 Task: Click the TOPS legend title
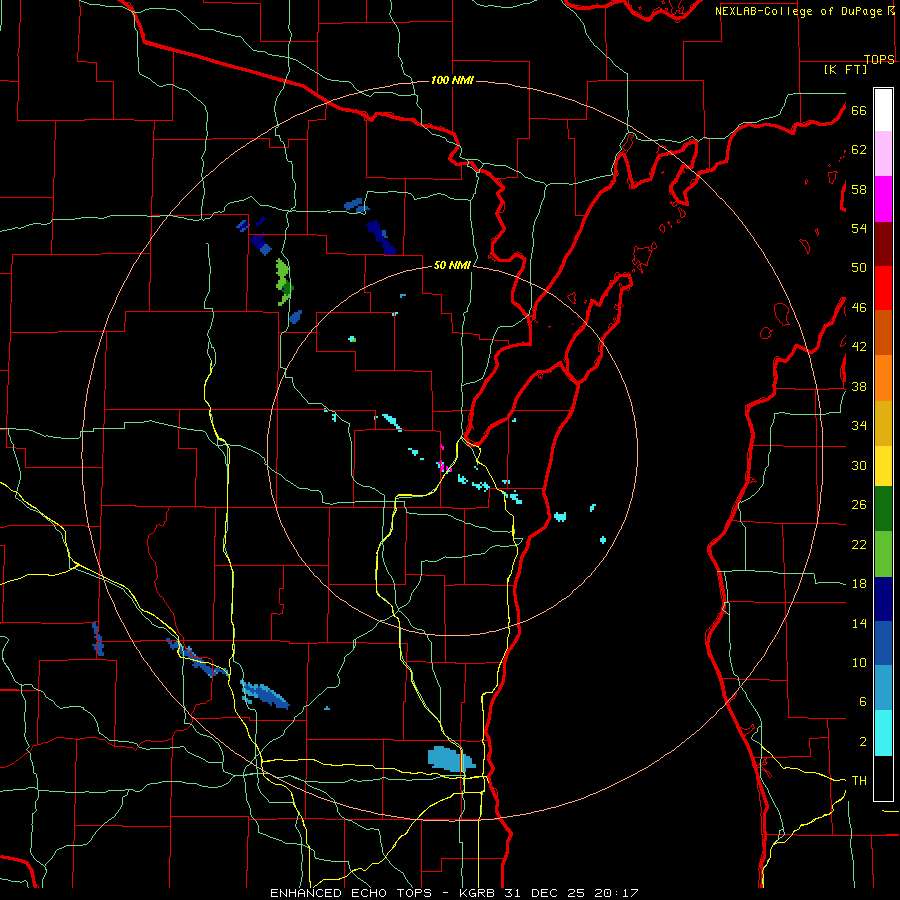[879, 59]
